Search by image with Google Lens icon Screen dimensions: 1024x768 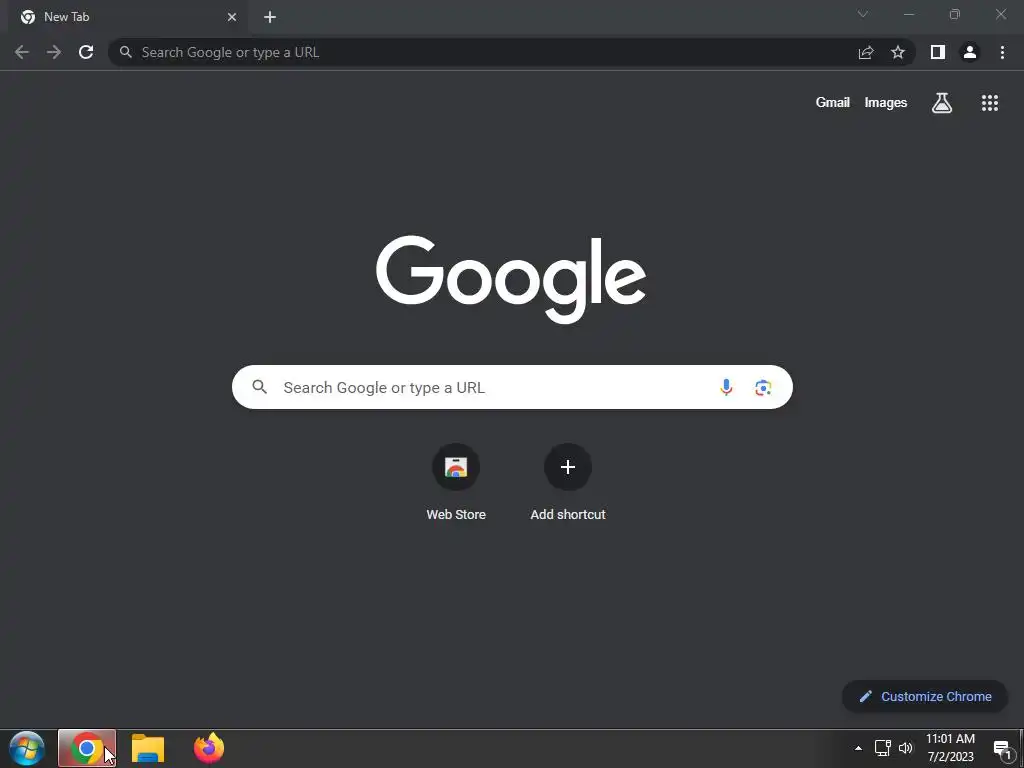coord(763,387)
